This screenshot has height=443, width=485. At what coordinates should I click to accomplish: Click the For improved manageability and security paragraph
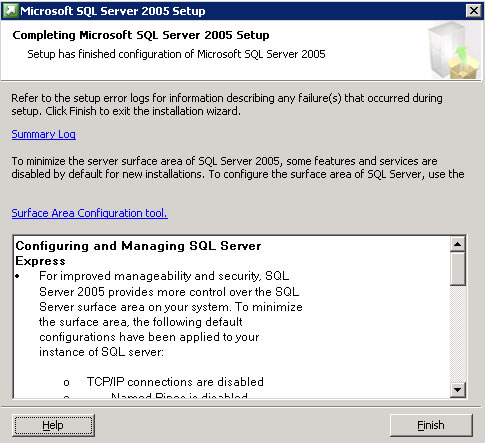(x=171, y=314)
